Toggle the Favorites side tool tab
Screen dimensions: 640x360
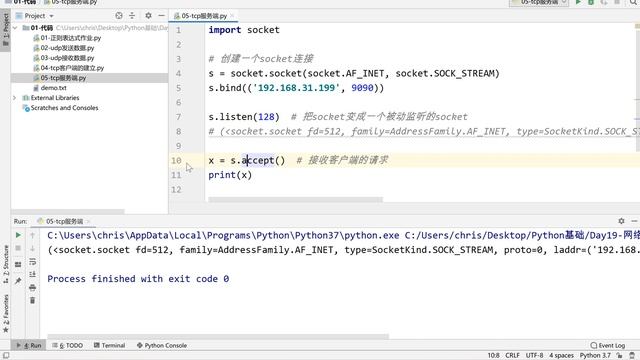click(5, 314)
